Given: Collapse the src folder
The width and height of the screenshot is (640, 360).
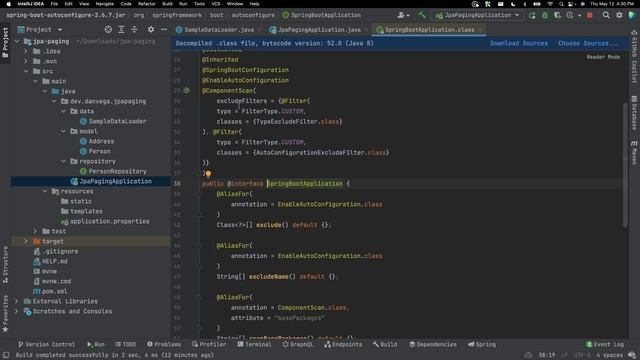Looking at the screenshot, I should (x=26, y=71).
